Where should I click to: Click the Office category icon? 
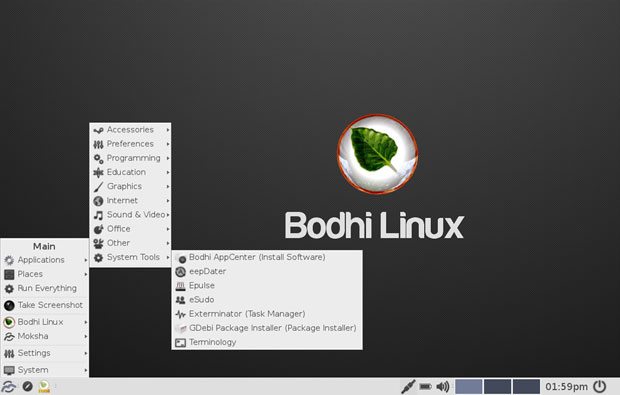(x=98, y=229)
